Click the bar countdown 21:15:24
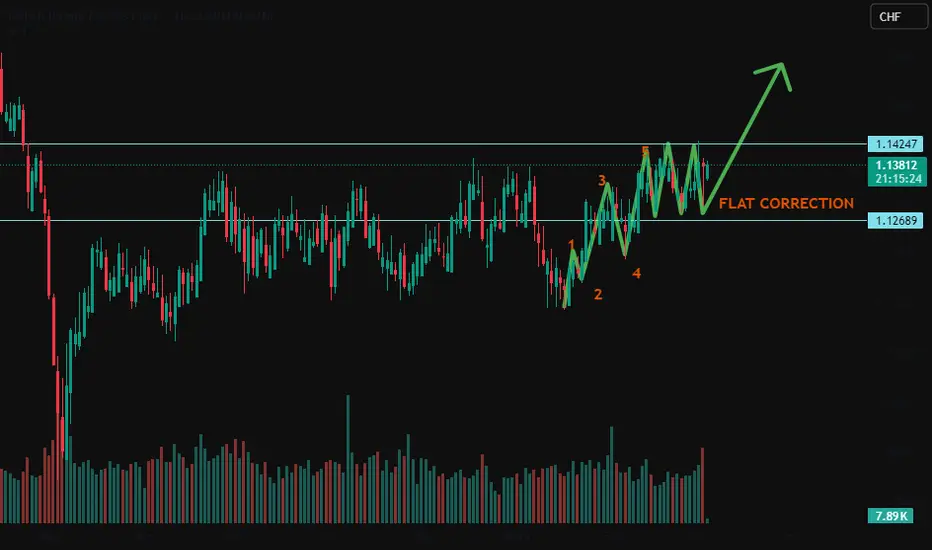 click(x=898, y=179)
